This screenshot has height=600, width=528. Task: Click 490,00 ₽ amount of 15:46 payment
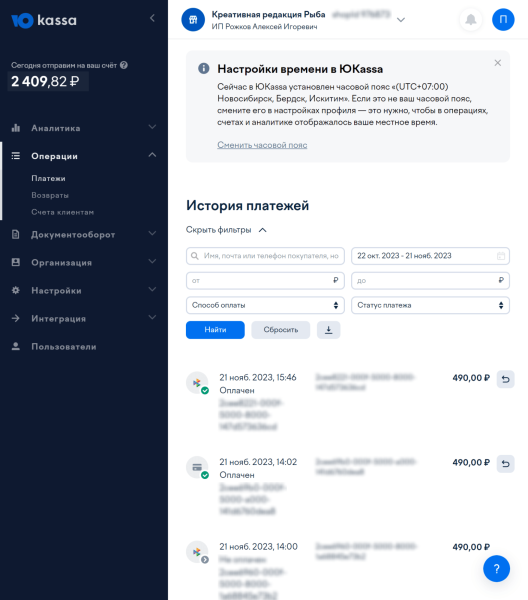(471, 378)
